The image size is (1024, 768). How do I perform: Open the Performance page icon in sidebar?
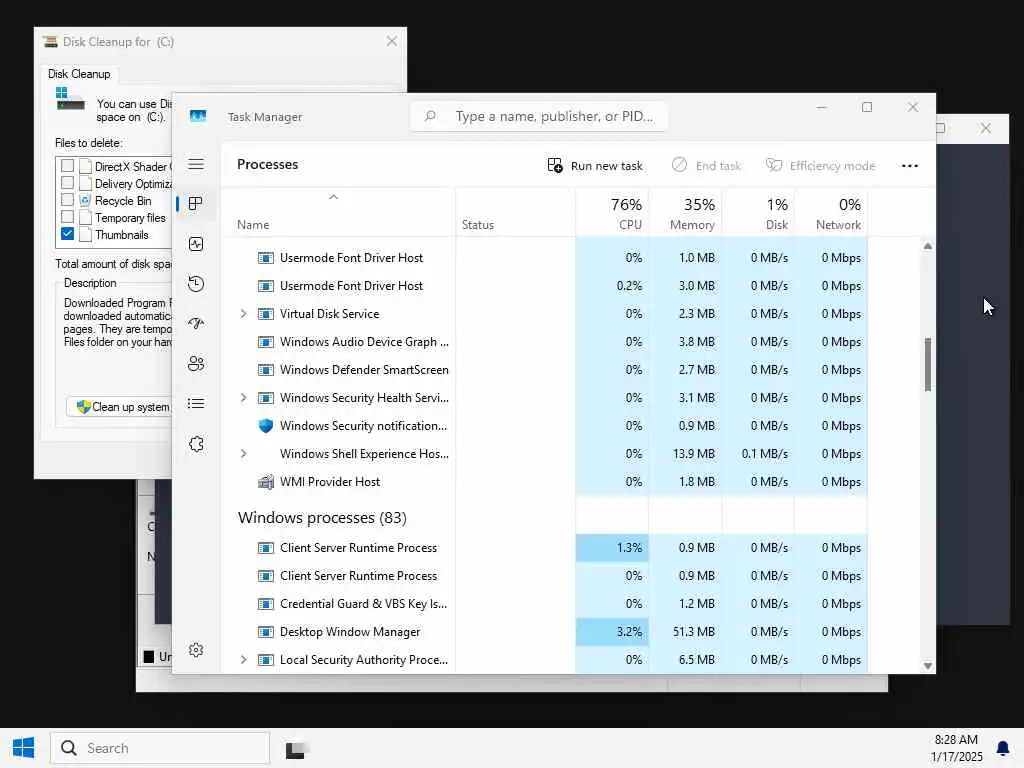point(196,244)
